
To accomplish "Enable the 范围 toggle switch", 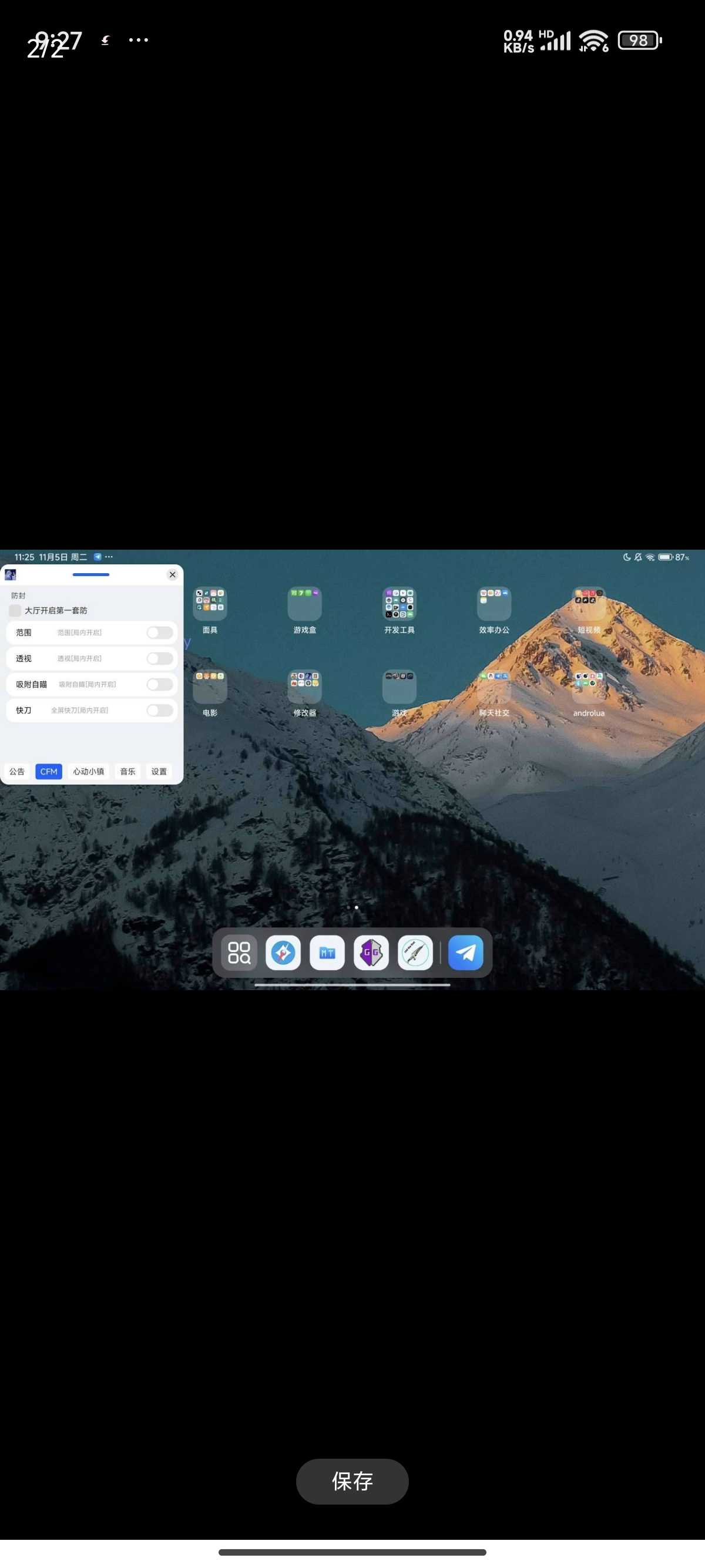I will click(160, 632).
